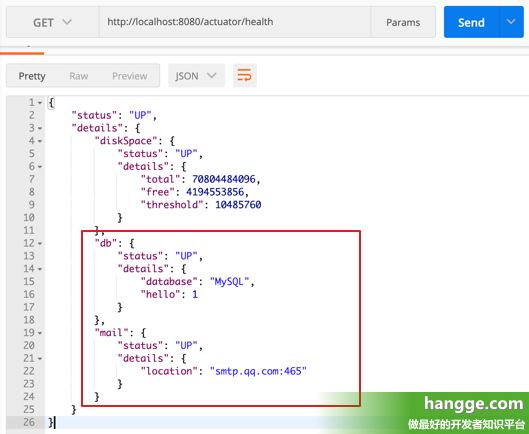Click the total value 70804484096

(224, 179)
